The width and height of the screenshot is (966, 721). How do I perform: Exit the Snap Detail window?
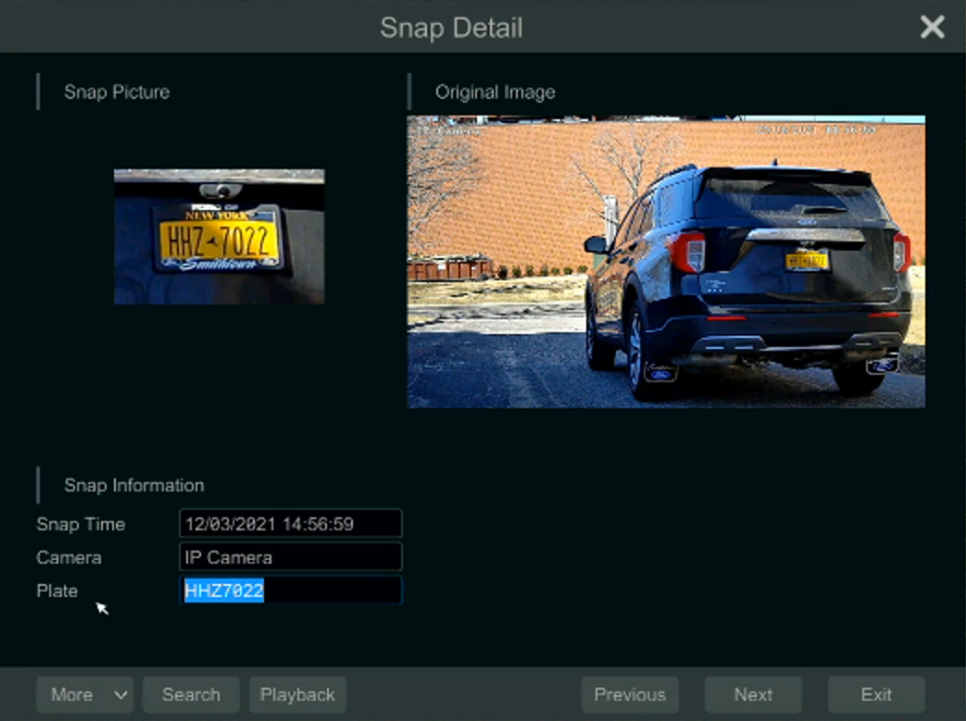[876, 694]
